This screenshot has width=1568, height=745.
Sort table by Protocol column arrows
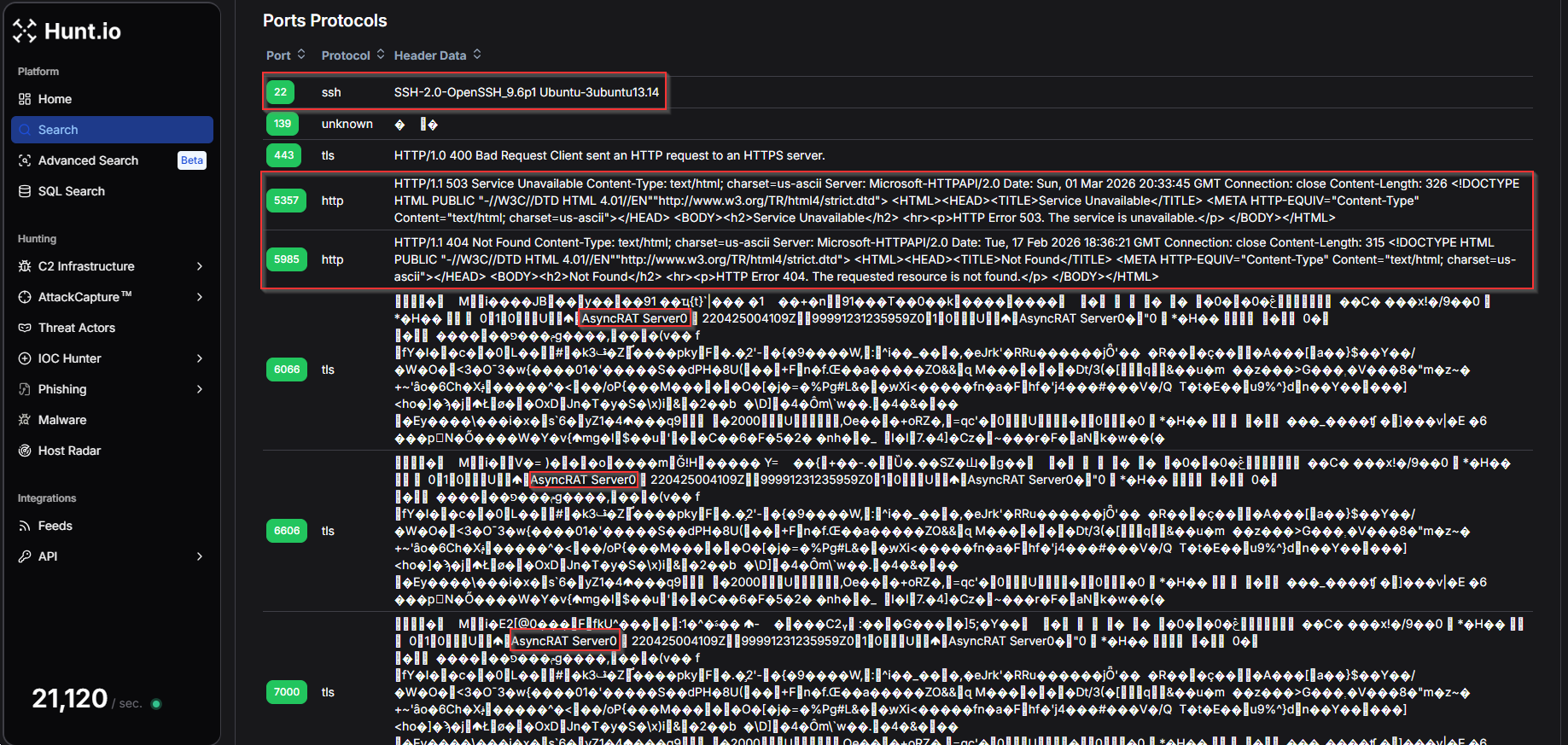(381, 55)
